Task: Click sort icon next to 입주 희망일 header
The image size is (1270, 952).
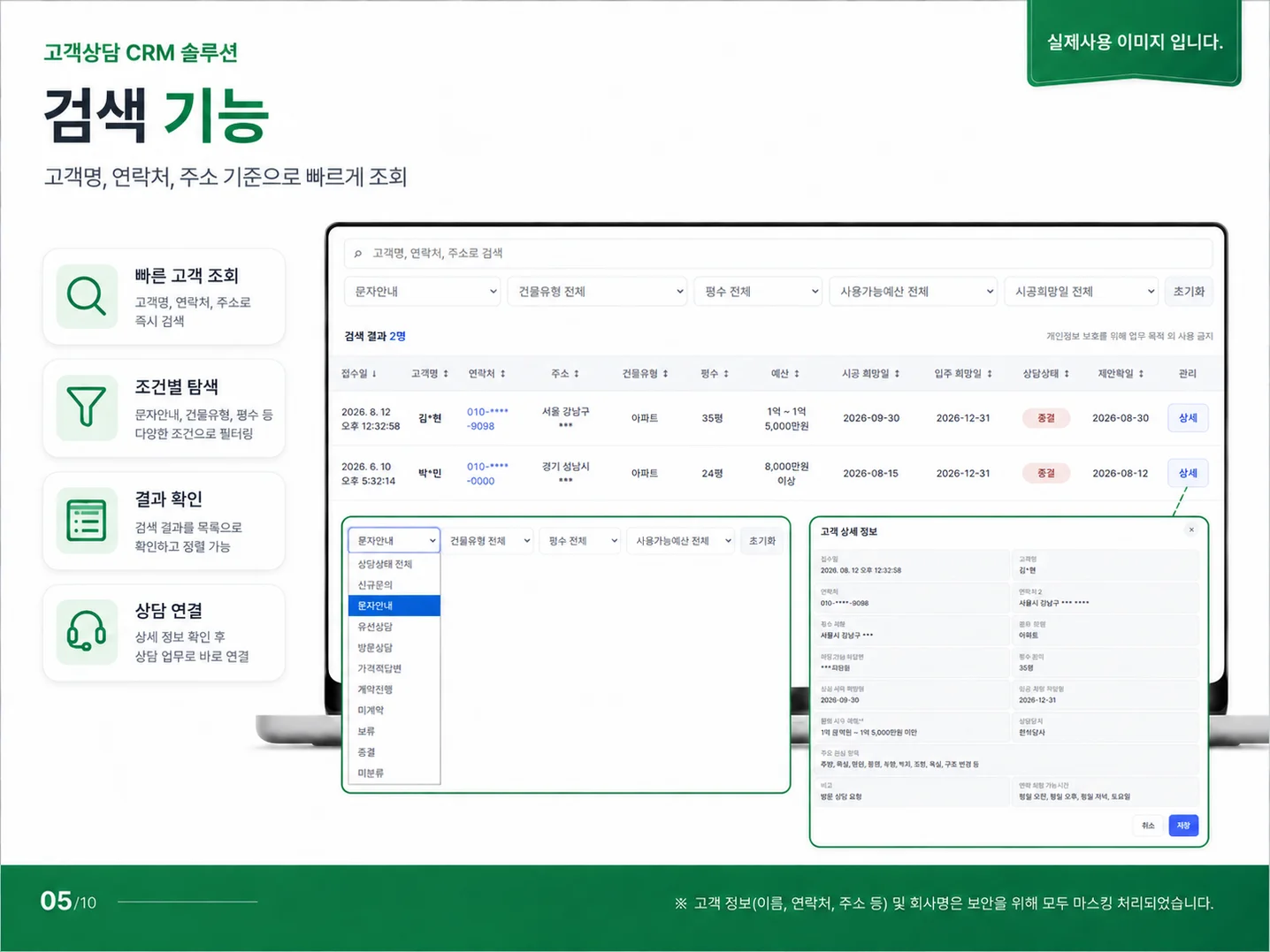Action: [x=990, y=374]
